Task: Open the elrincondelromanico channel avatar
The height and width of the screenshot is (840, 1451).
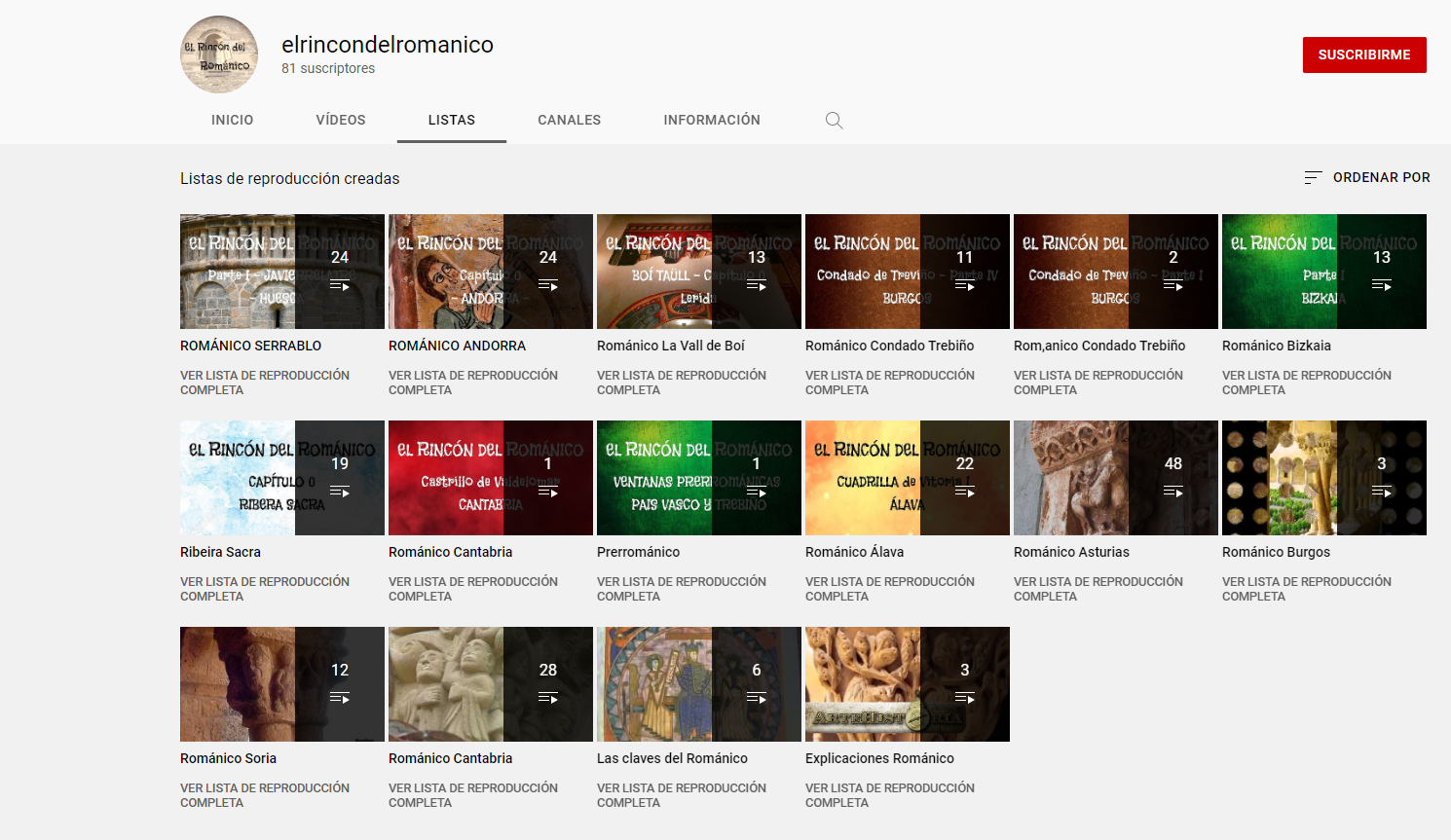Action: tap(219, 55)
